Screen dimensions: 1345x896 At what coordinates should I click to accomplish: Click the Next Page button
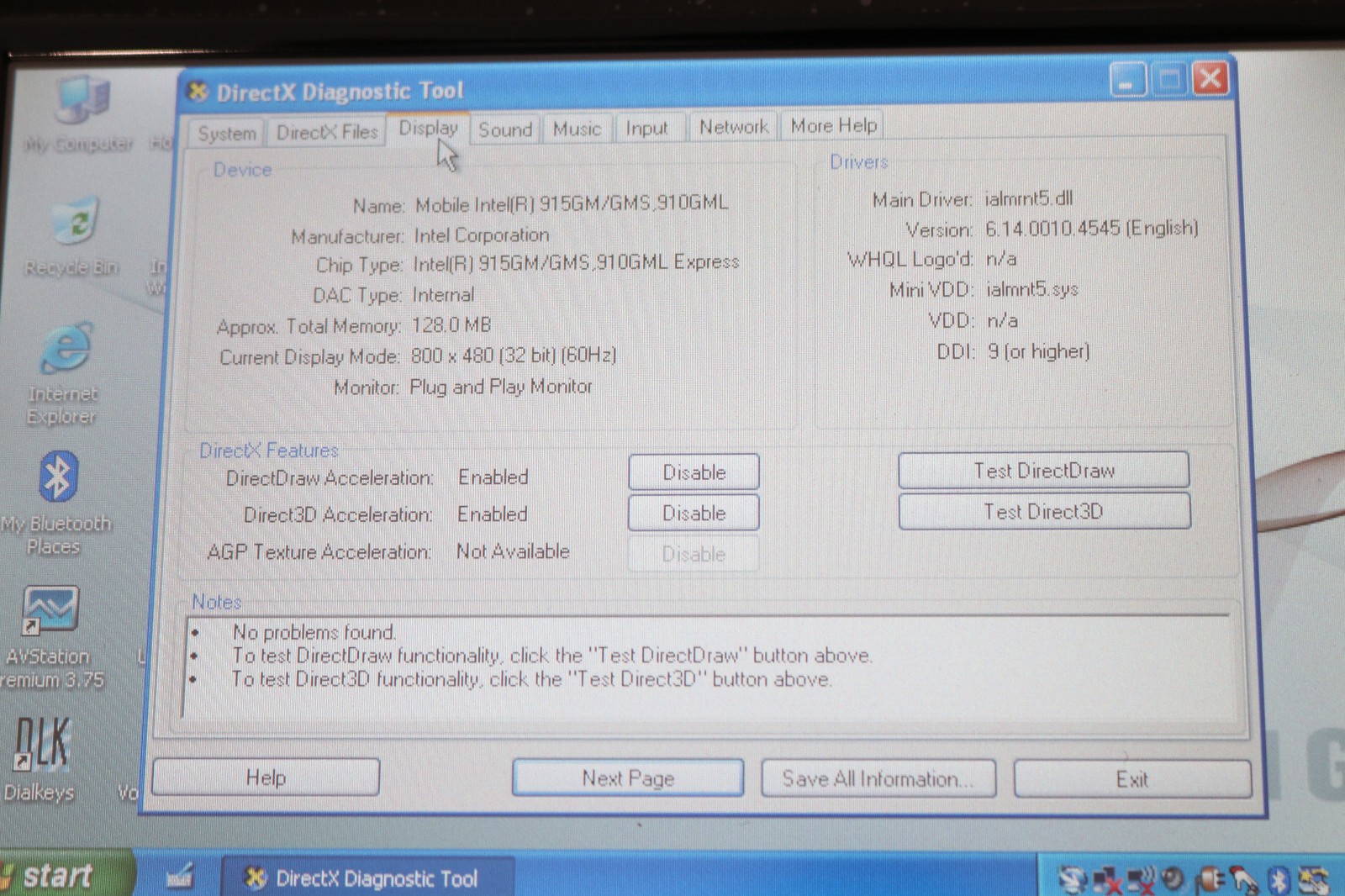tap(628, 778)
